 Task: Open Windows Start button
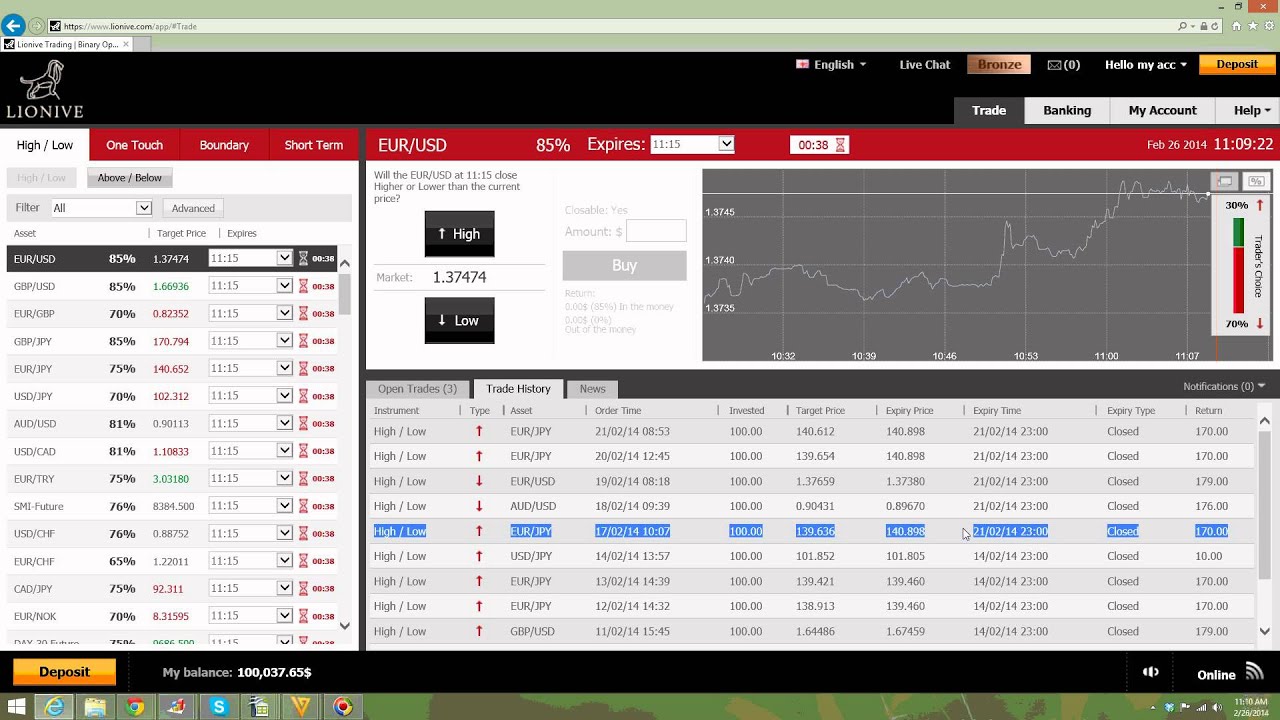(x=16, y=707)
